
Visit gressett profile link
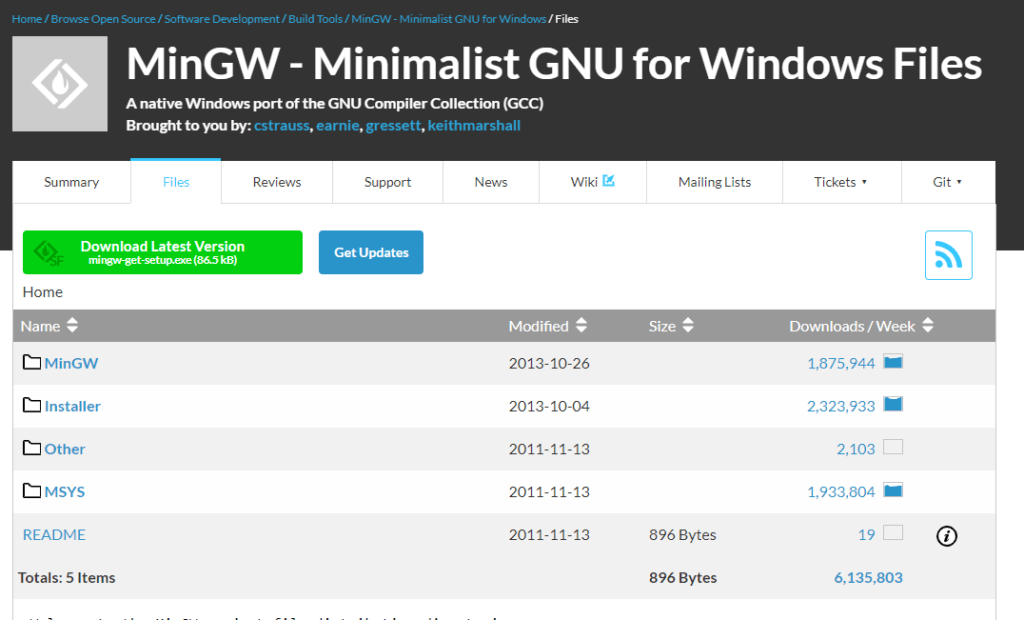tap(393, 125)
